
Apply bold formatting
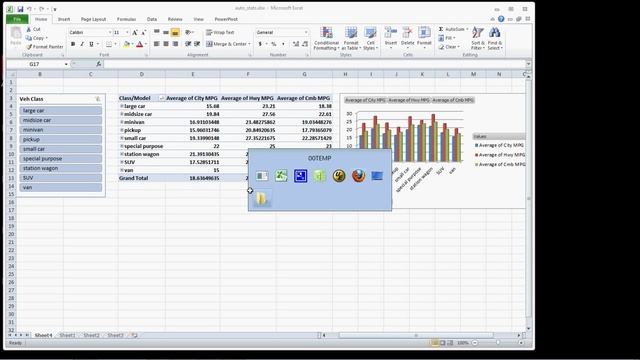coord(73,44)
